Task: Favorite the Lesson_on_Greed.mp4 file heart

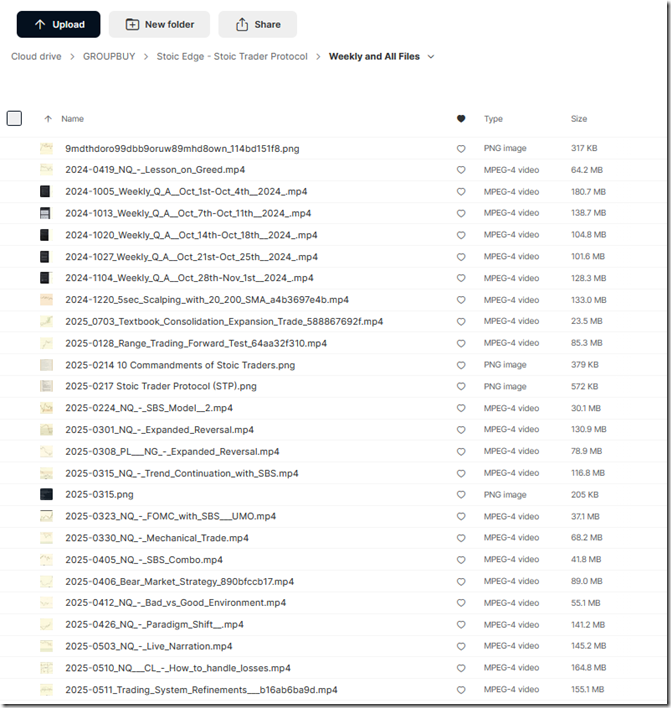Action: tap(461, 170)
